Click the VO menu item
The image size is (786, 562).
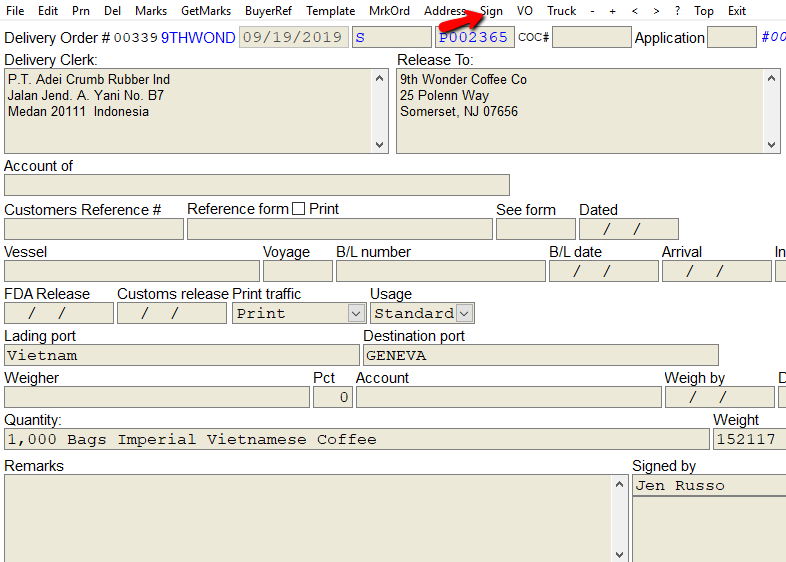[x=525, y=11]
